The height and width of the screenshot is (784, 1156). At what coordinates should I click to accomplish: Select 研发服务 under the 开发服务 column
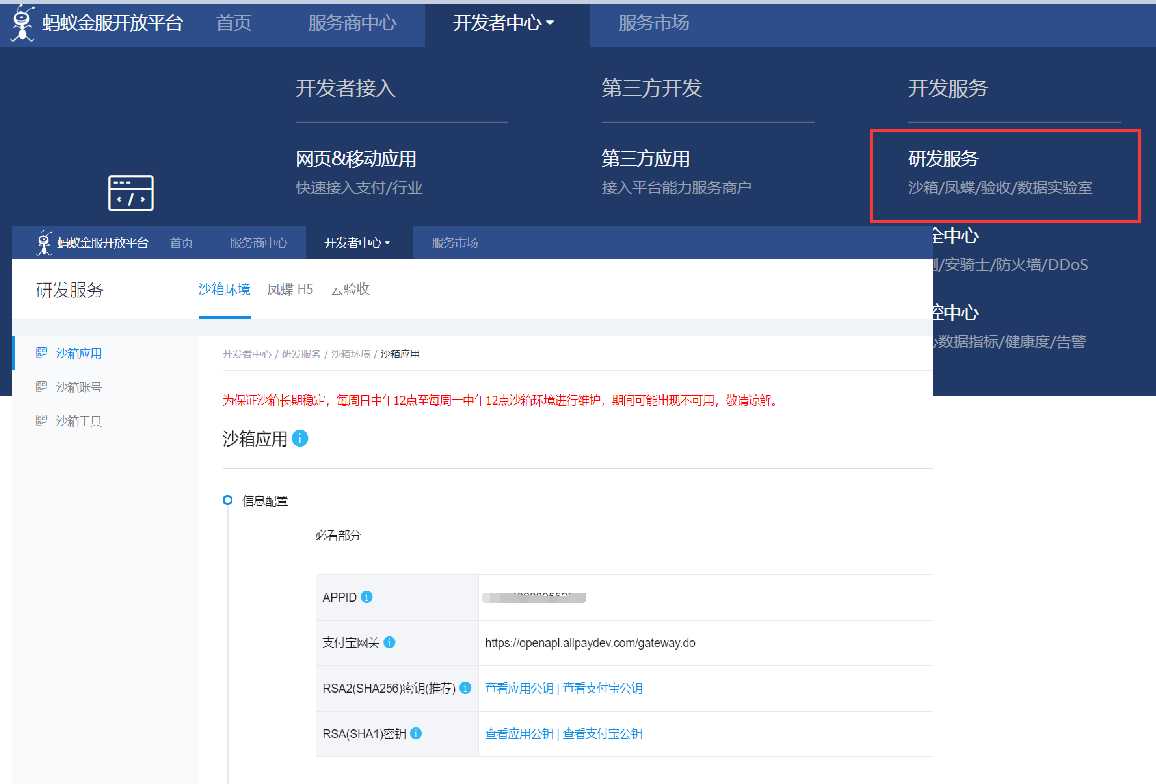[x=943, y=159]
